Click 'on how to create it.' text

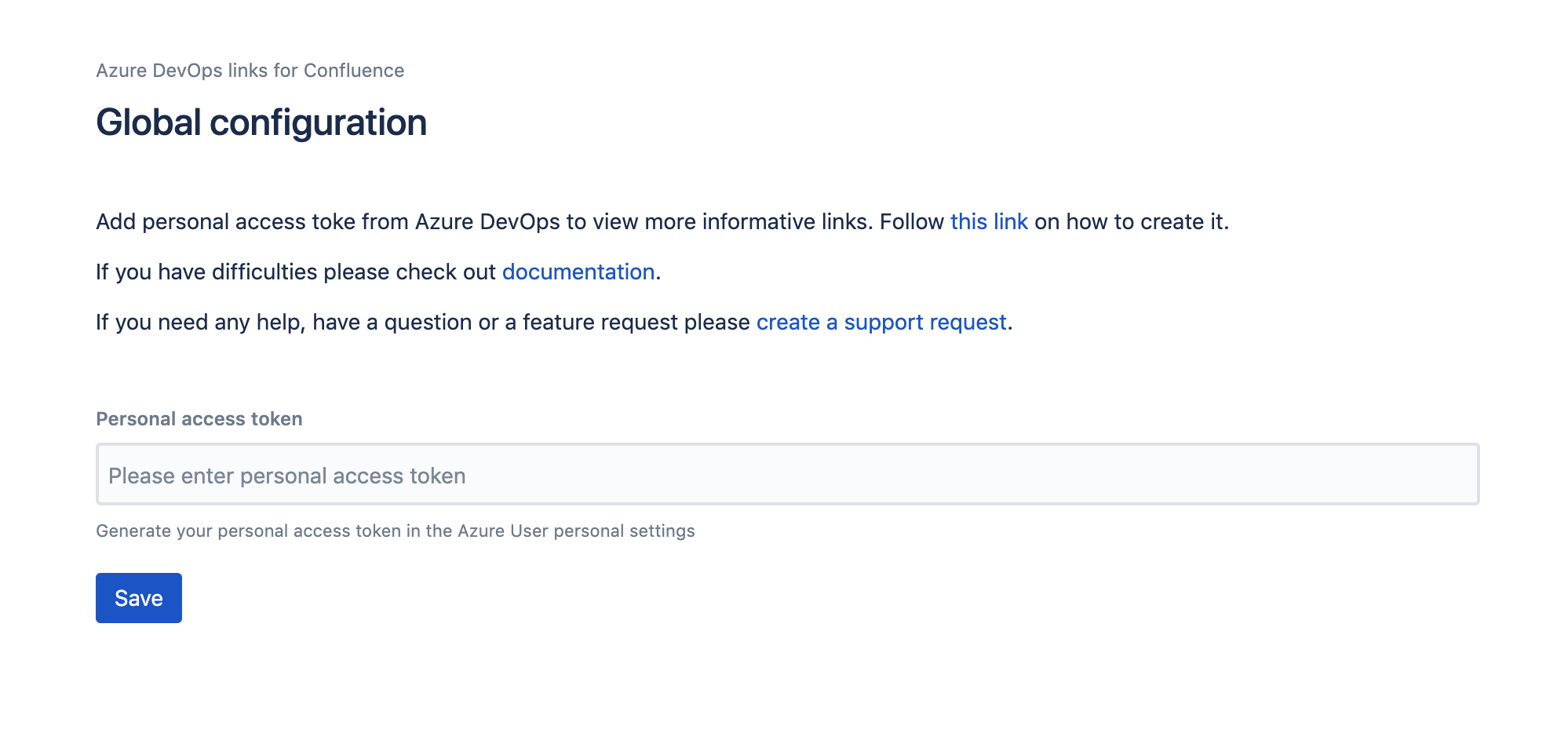click(1130, 222)
